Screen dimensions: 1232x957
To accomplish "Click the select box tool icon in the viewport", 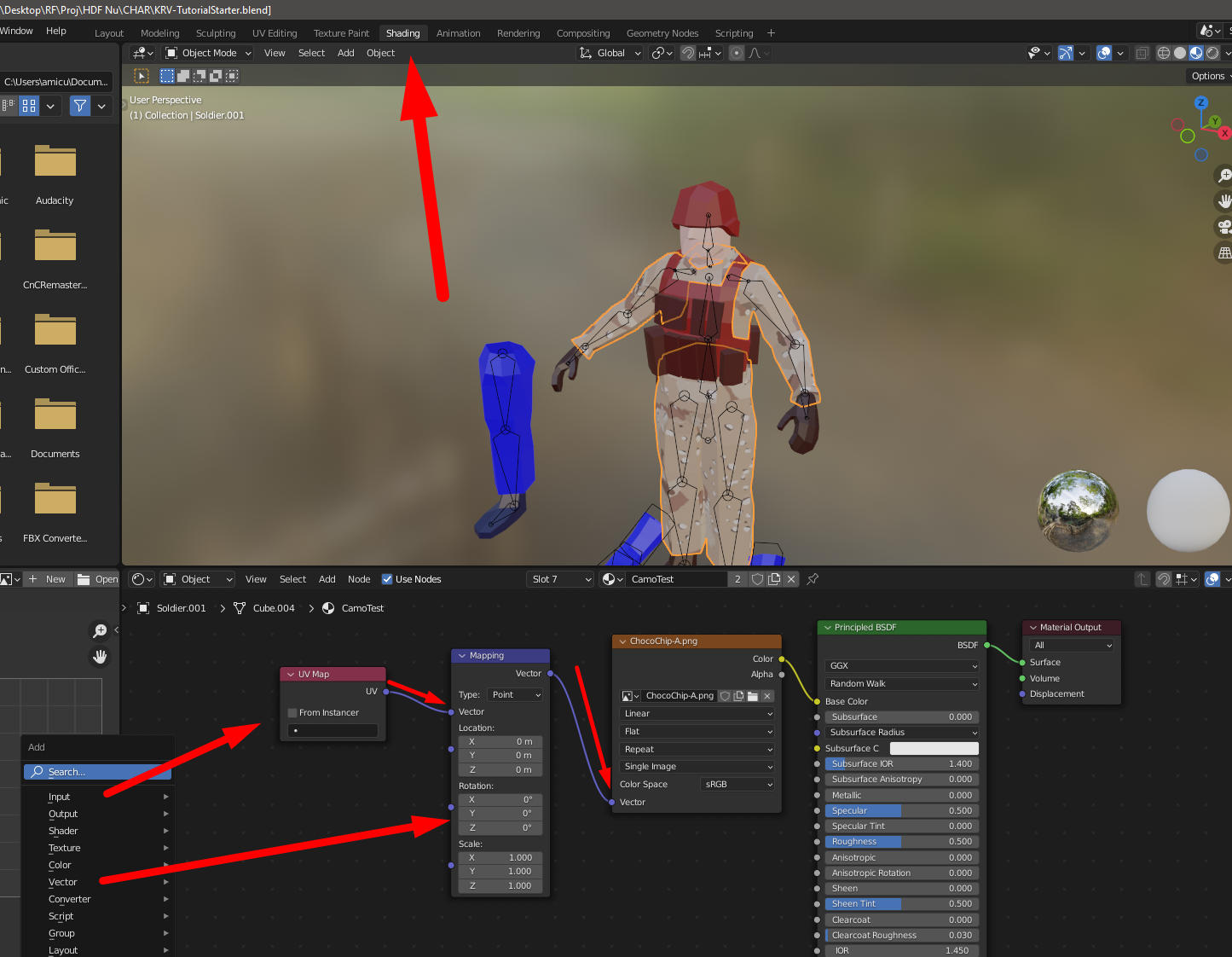I will tap(142, 76).
